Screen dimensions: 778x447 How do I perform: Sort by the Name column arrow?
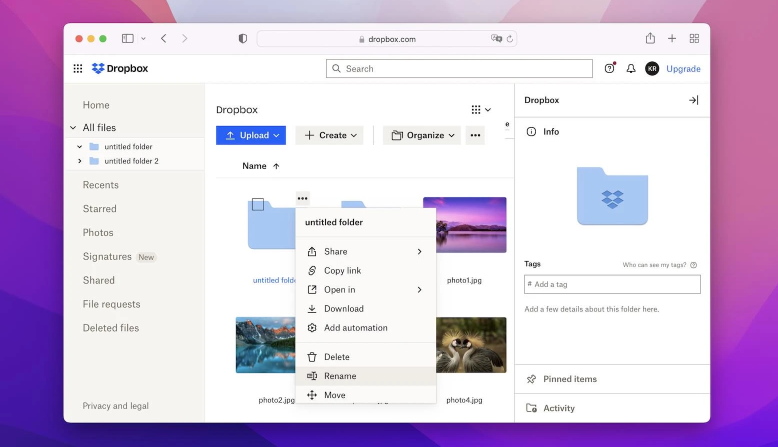(276, 166)
